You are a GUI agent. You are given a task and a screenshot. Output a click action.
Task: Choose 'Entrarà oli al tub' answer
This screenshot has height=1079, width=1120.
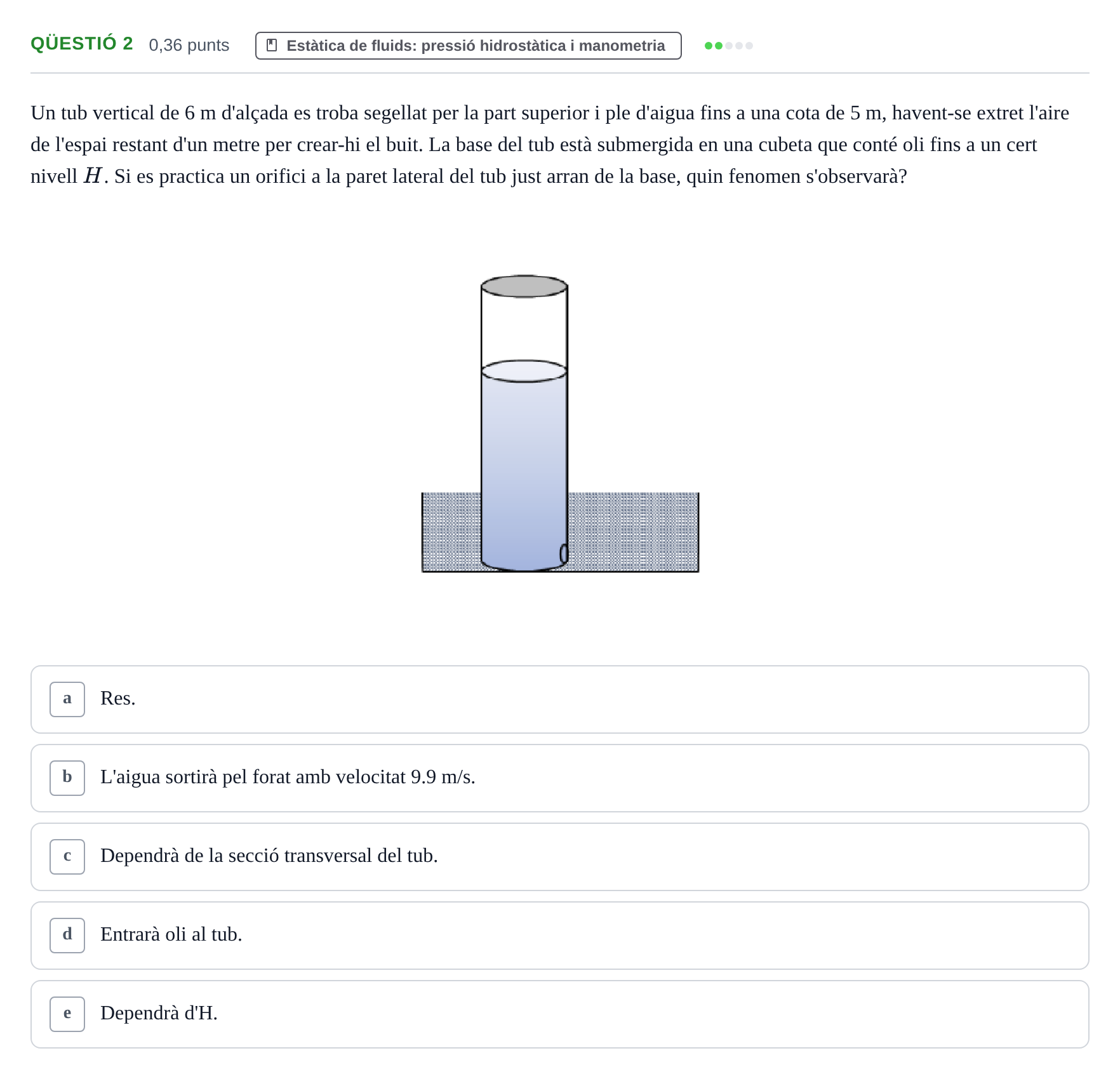coord(560,936)
